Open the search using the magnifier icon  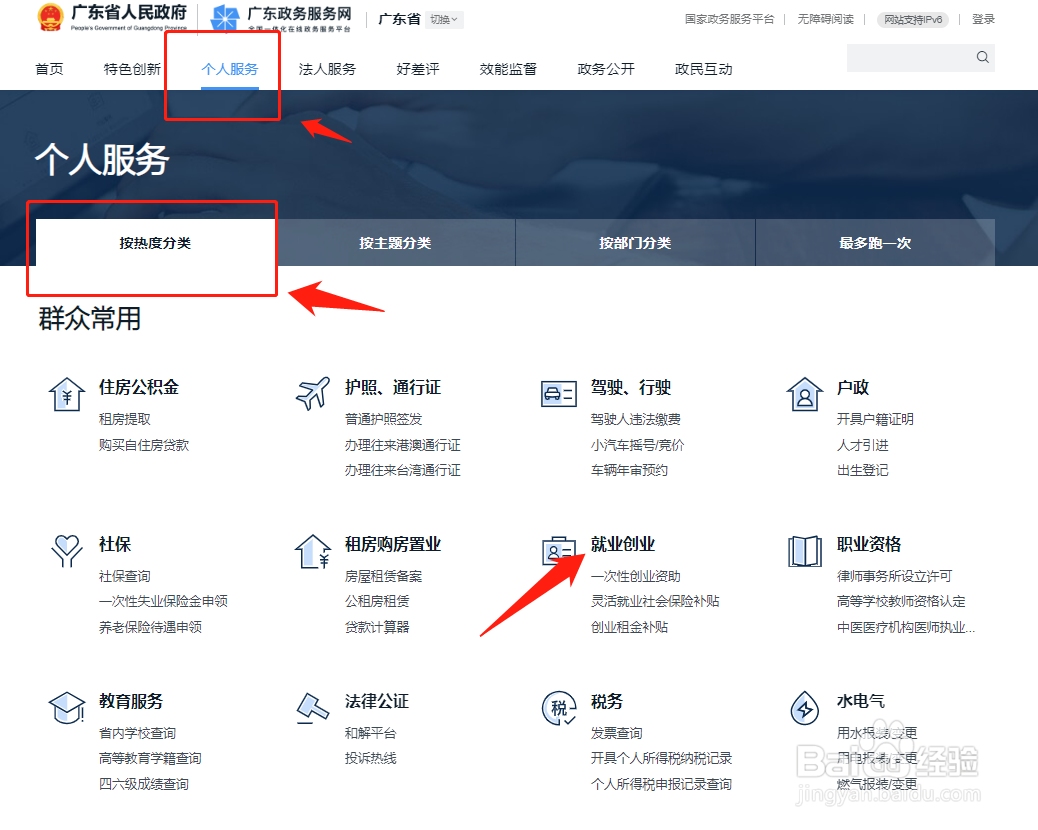(981, 57)
